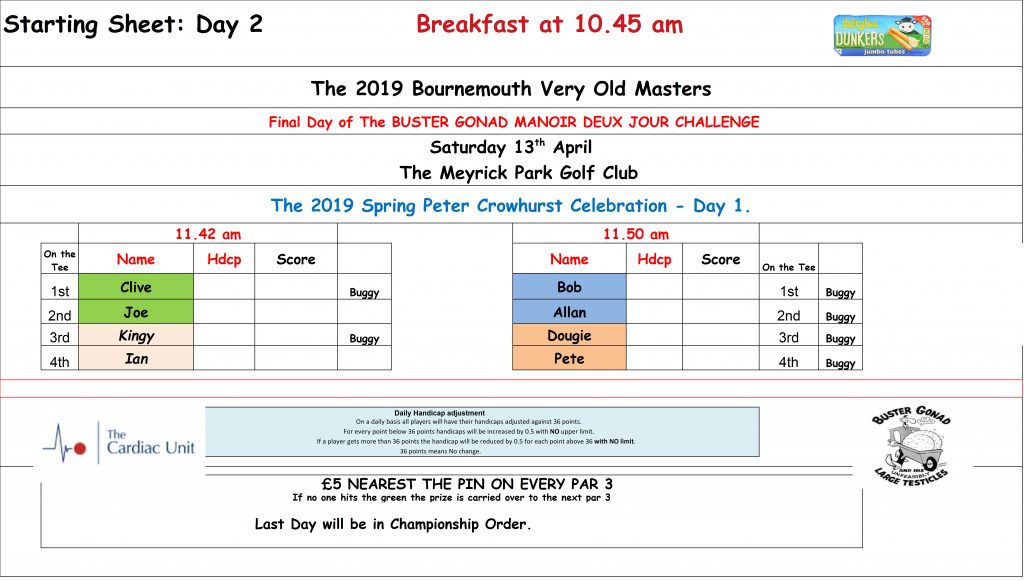Select the orange Dougie name cell
The image size is (1024, 581).
click(x=569, y=336)
